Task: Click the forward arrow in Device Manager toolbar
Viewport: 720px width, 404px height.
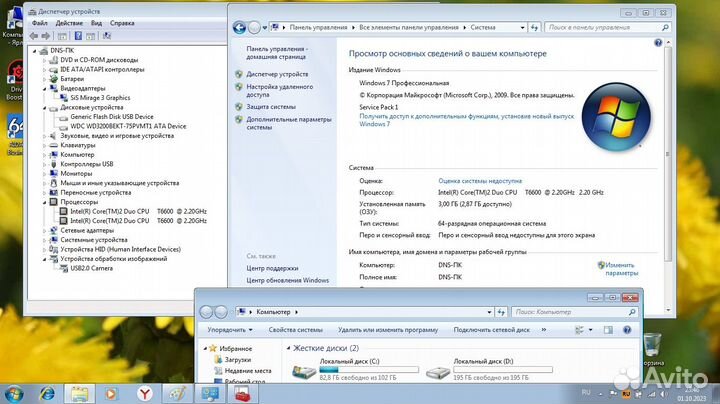Action: click(x=45, y=36)
